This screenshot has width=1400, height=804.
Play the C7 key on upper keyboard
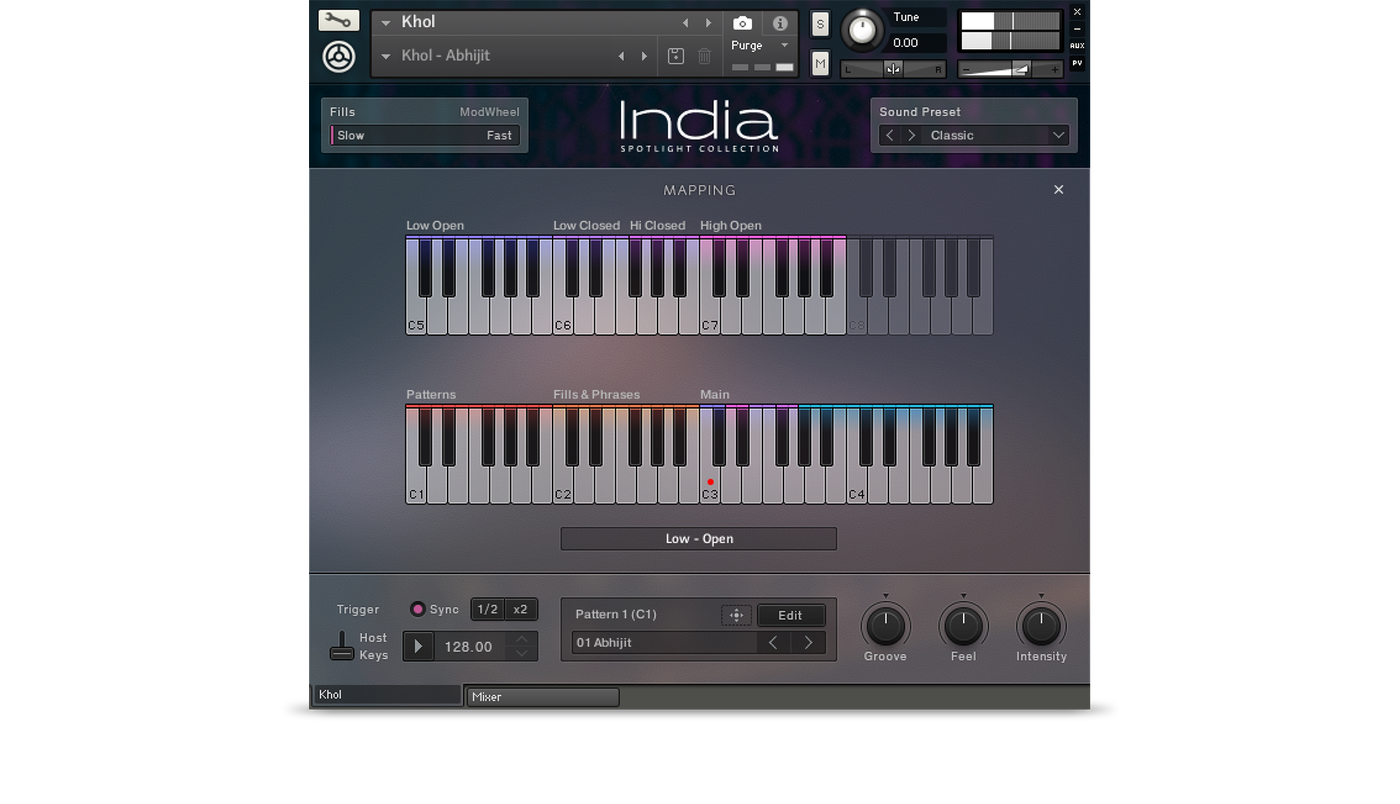tap(710, 316)
